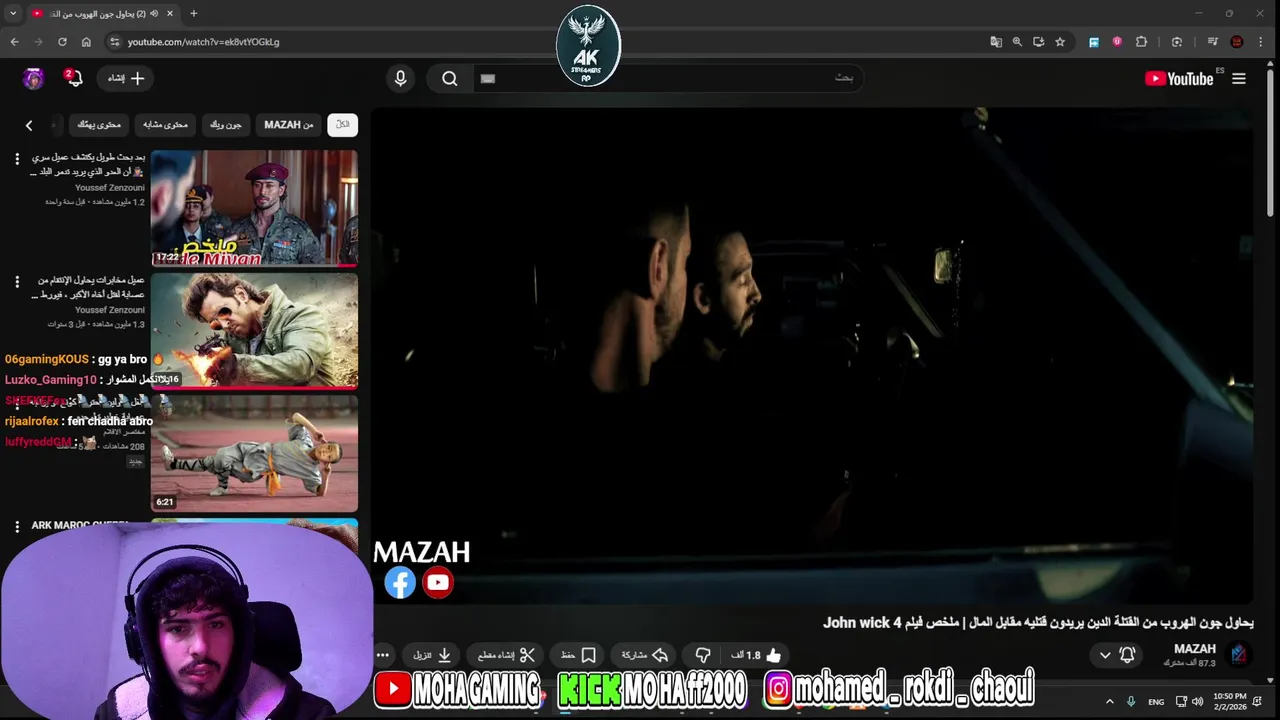Image resolution: width=1280 pixels, height=720 pixels.
Task: Open the account avatar menu
Action: pyautogui.click(x=34, y=79)
